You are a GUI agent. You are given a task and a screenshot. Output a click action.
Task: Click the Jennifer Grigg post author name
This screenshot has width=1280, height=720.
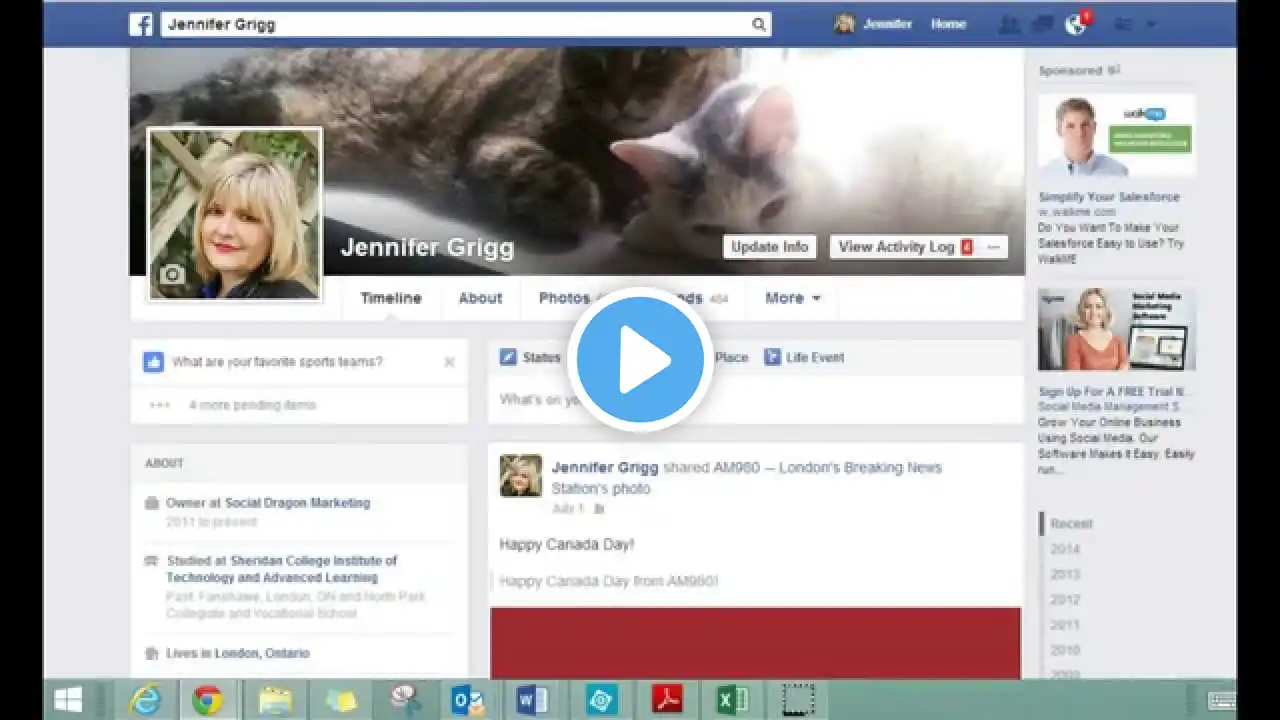click(605, 467)
